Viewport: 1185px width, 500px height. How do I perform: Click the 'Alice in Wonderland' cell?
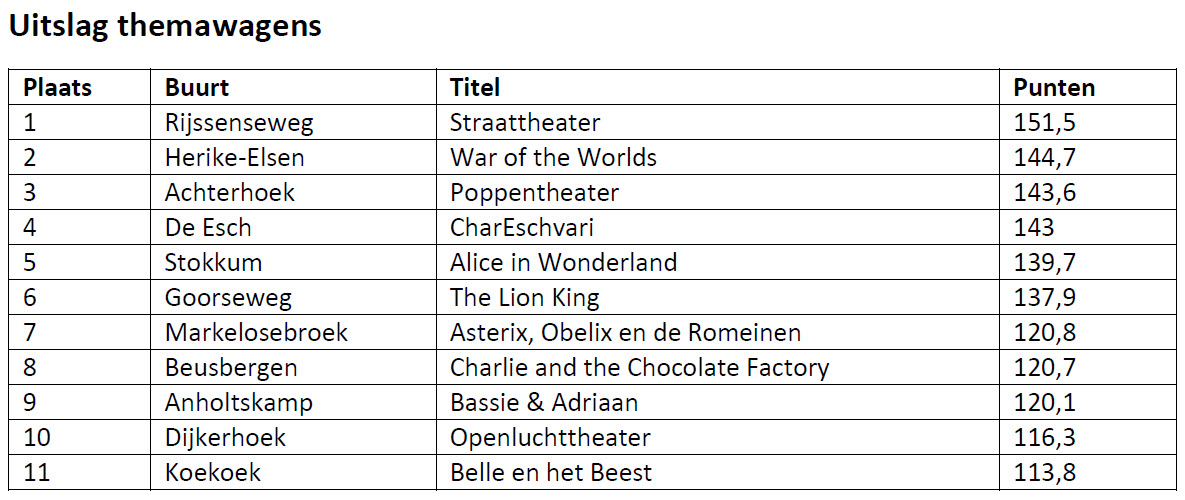(563, 263)
